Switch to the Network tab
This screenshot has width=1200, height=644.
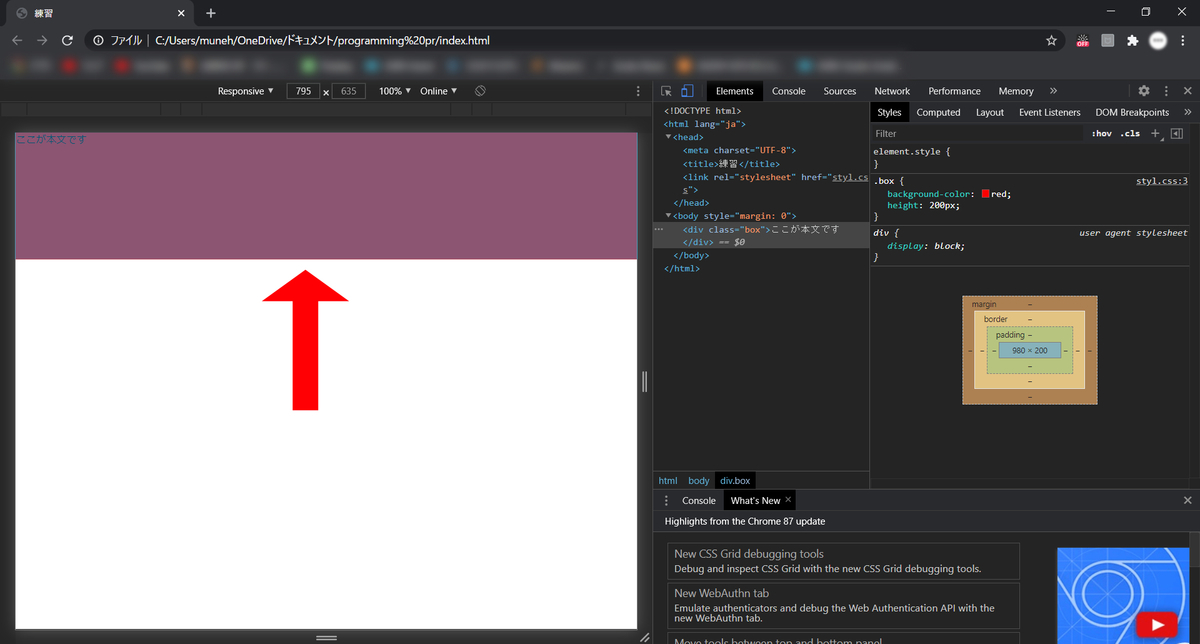click(892, 91)
